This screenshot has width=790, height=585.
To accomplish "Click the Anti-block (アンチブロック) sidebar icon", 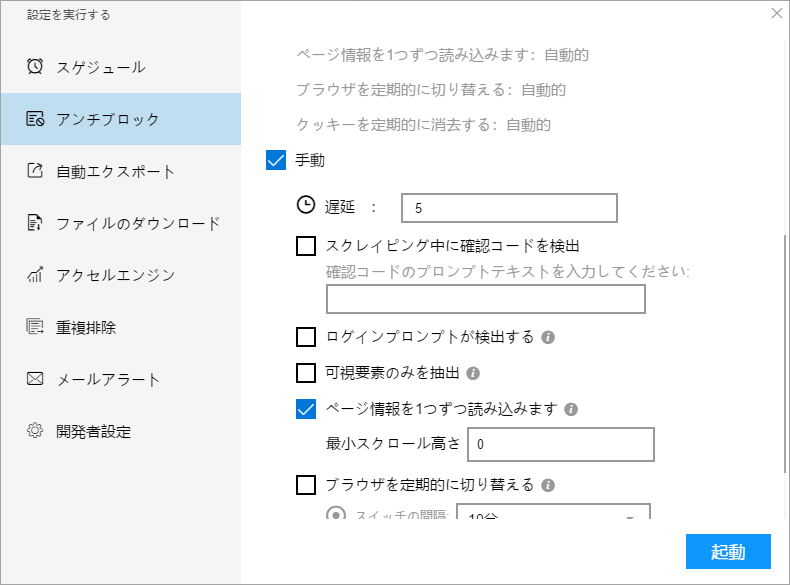I will click(x=35, y=119).
